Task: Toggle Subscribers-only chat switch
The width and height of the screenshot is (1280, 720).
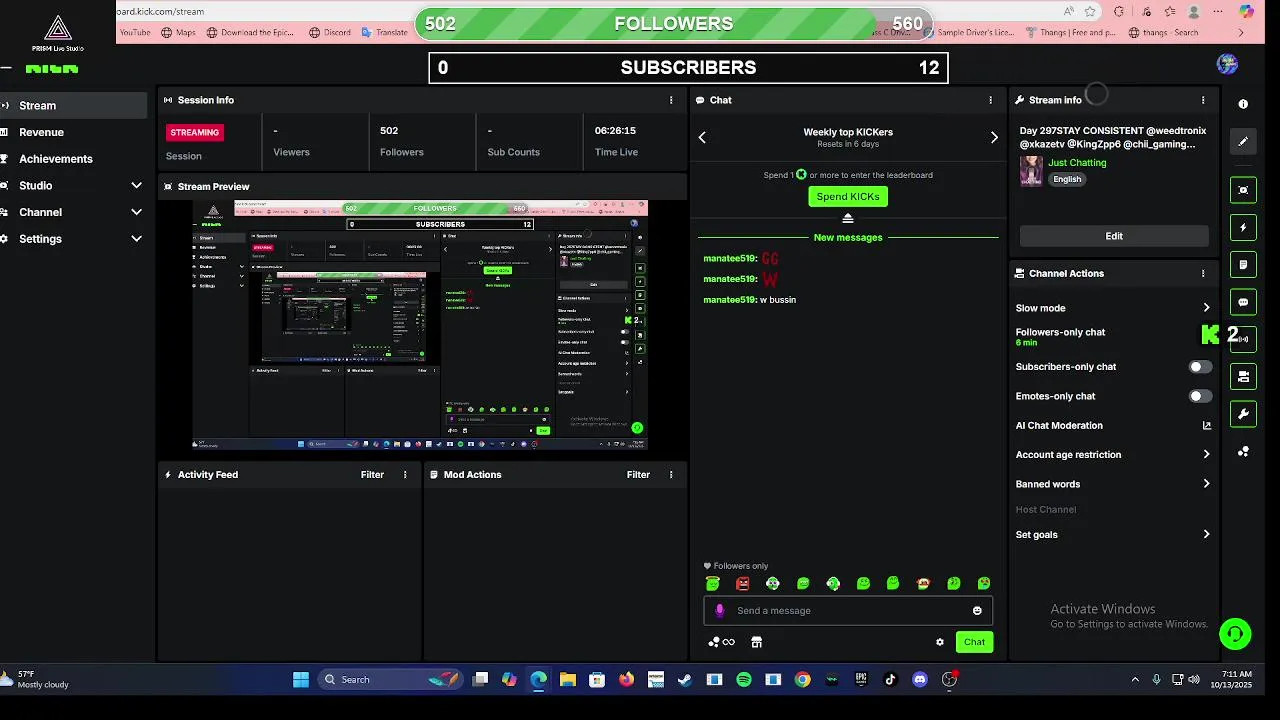Action: point(1200,367)
